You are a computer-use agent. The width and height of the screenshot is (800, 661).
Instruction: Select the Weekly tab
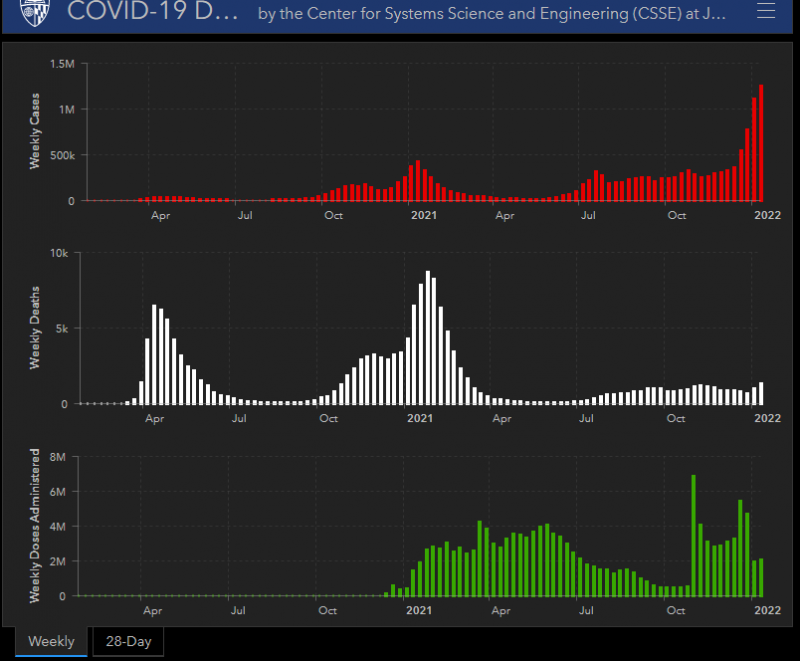[x=51, y=641]
